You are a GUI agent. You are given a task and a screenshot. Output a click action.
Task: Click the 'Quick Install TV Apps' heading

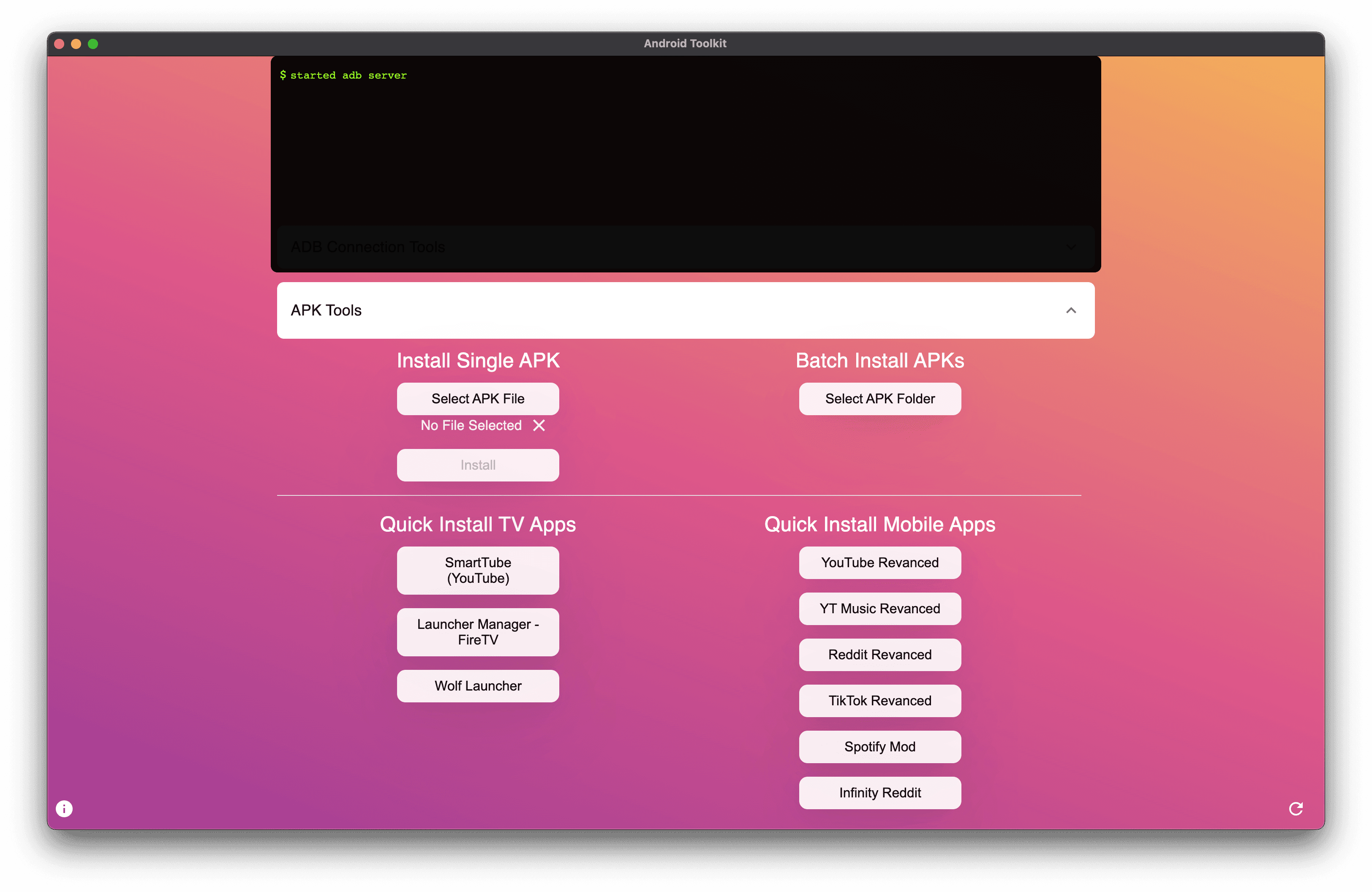(477, 525)
